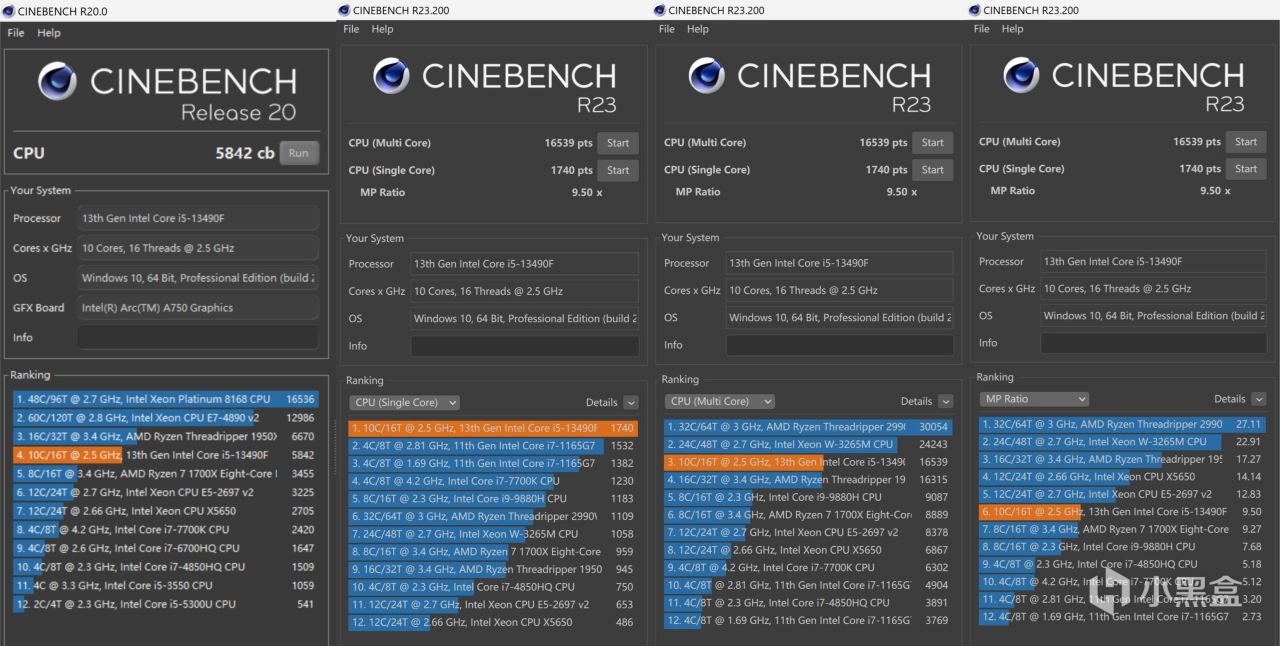The image size is (1280, 646).
Task: Select highlighted i5-13490F row scoring 1740
Action: point(493,428)
